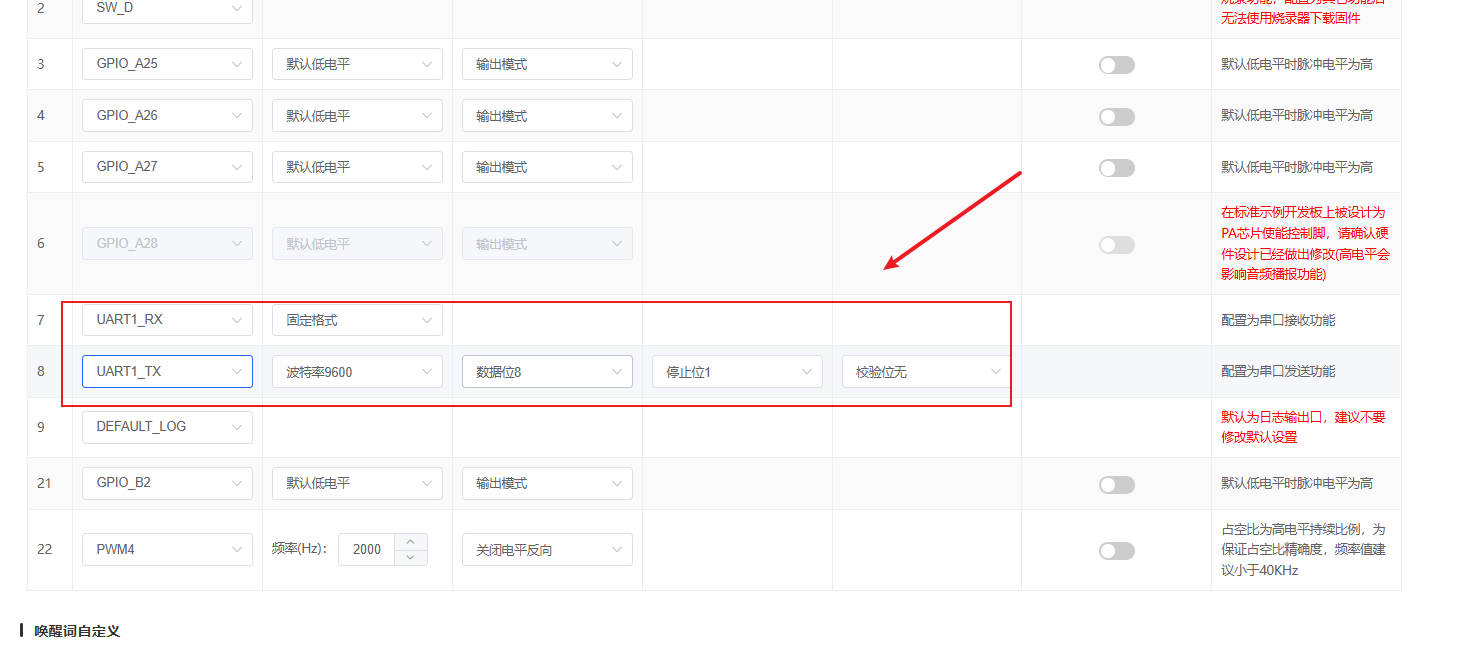Turn on the GPIO_A26 row switch
The image size is (1480, 658).
[x=1116, y=117]
